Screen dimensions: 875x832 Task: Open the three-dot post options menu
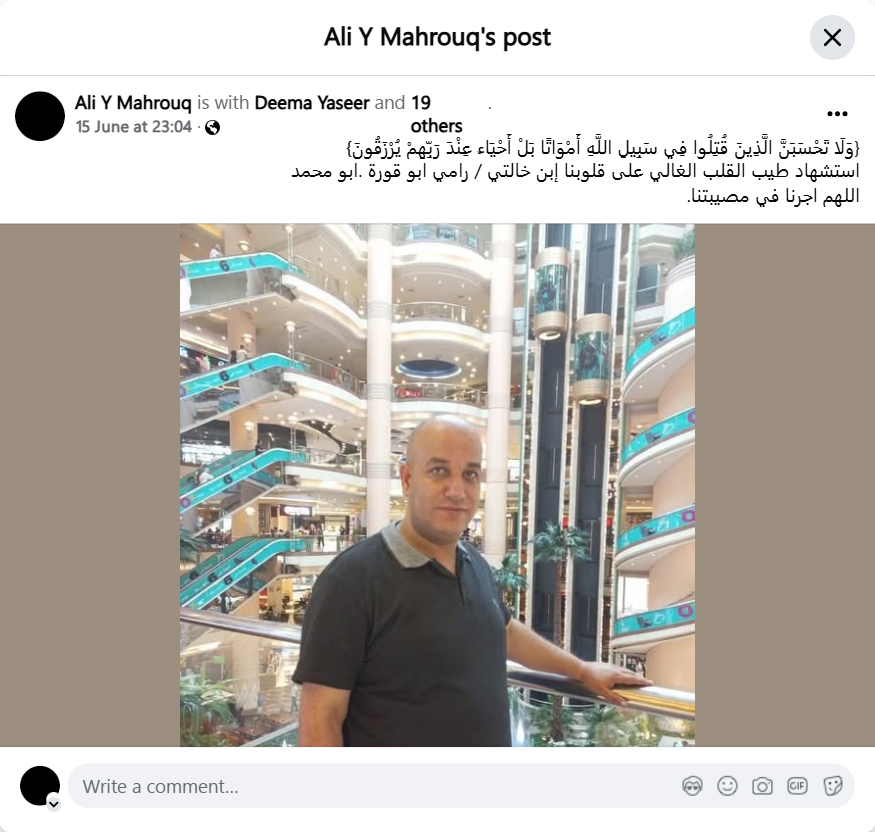point(837,114)
